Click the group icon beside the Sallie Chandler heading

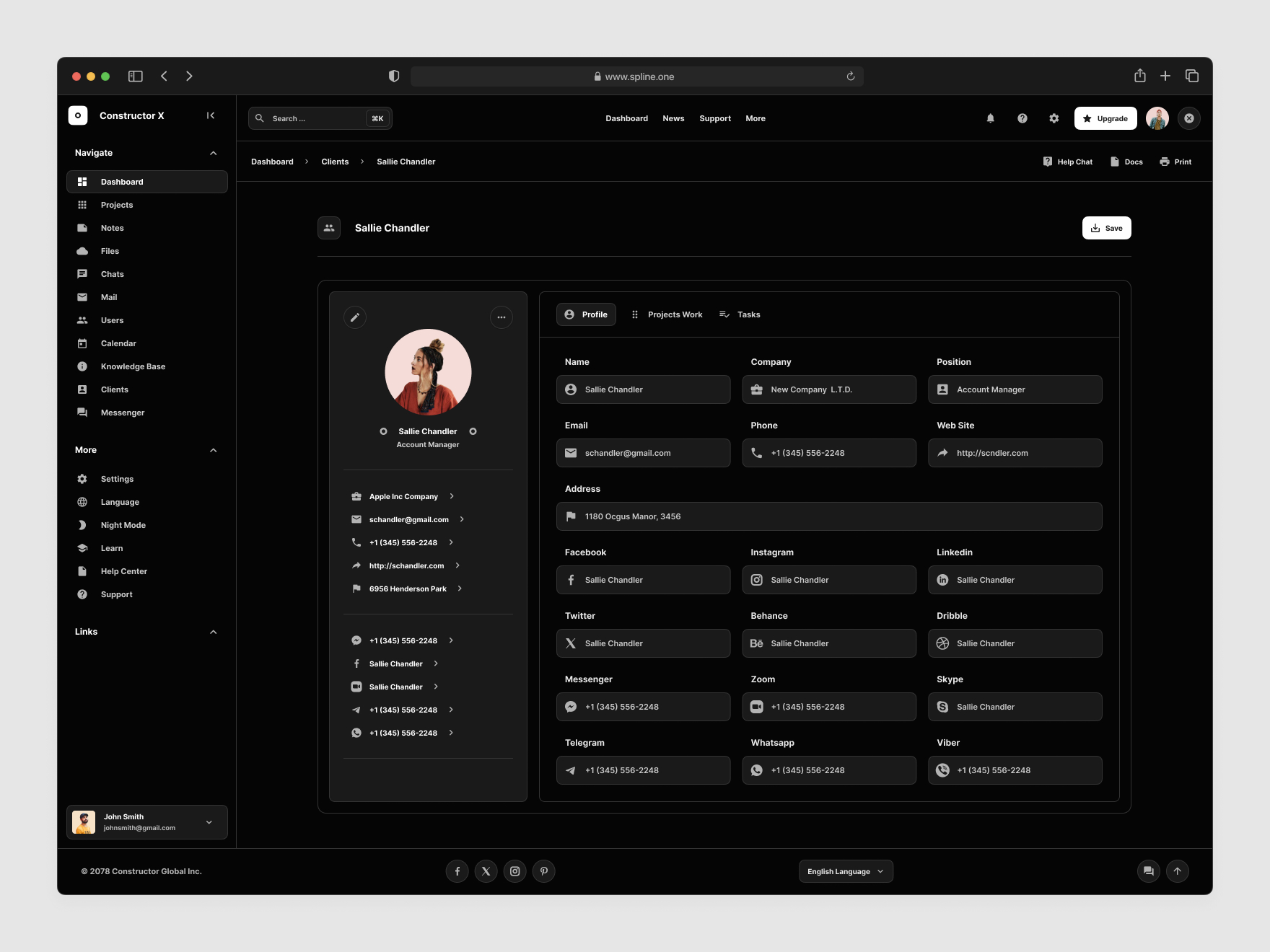(x=329, y=228)
